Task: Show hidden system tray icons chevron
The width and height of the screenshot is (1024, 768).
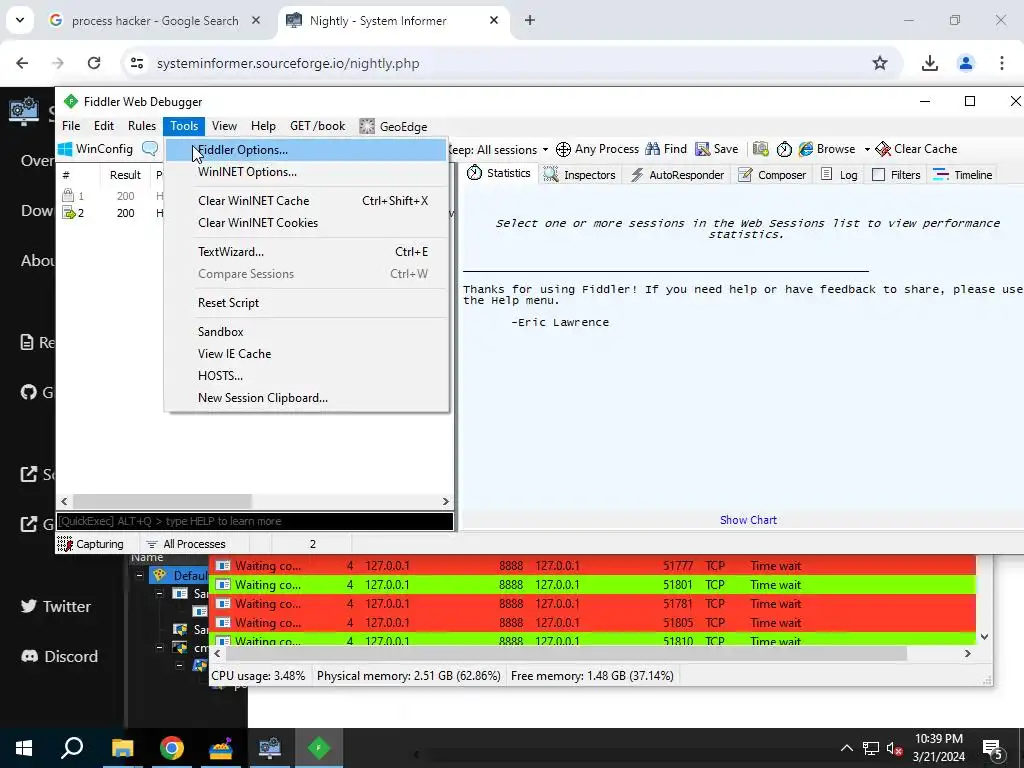Action: [x=846, y=748]
